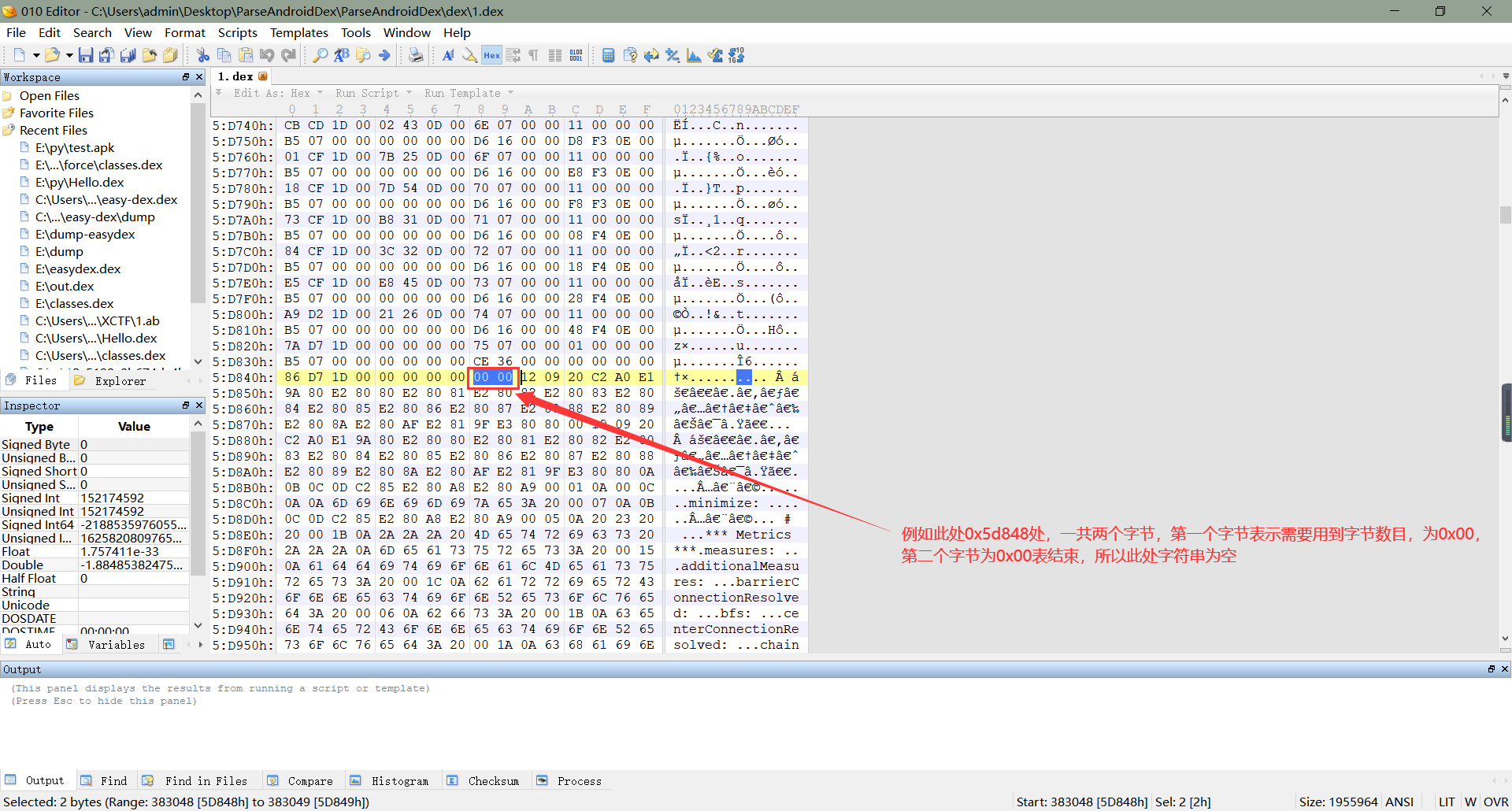Click the Save All toolbar icon
This screenshot has width=1512, height=811.
128,55
